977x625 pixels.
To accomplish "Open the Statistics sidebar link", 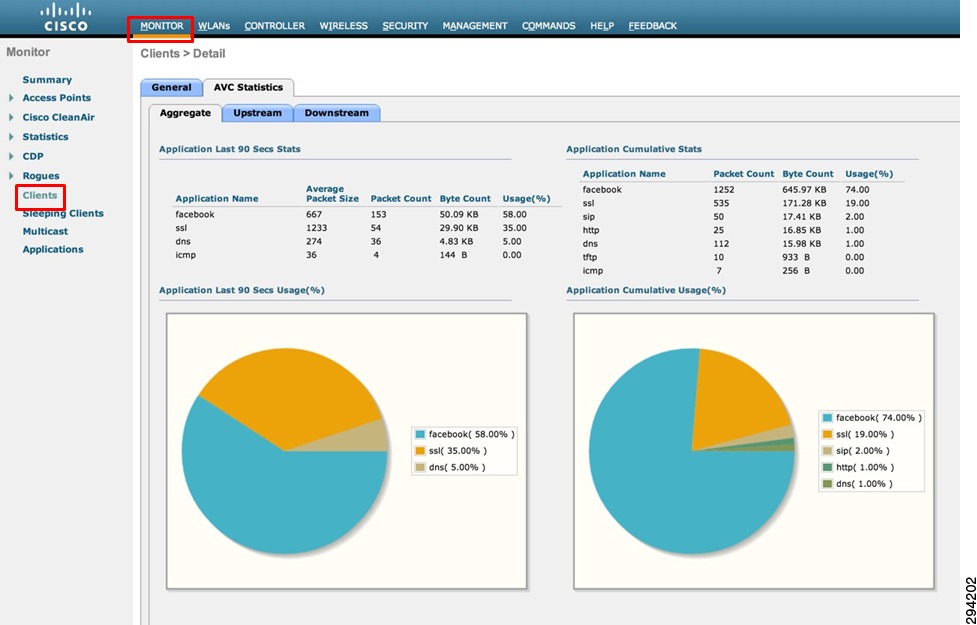I will click(x=45, y=136).
